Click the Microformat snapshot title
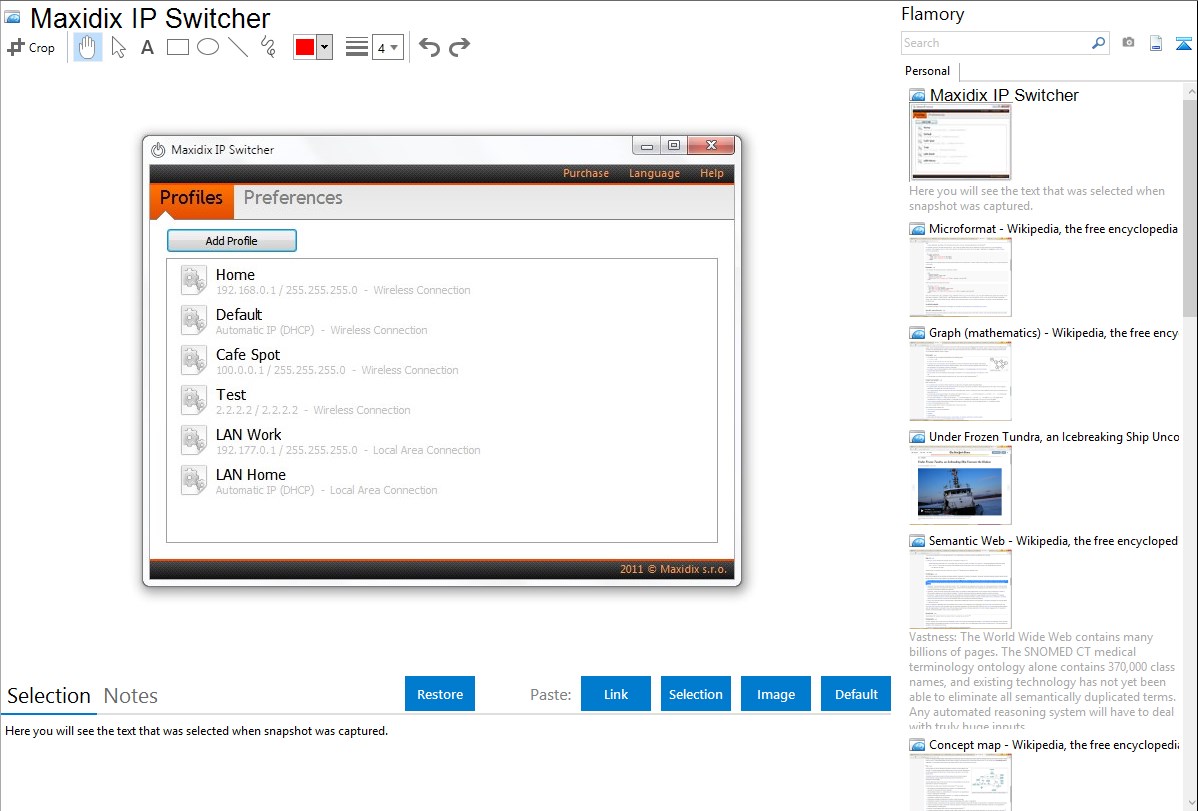Viewport: 1198px width, 811px height. [1053, 229]
